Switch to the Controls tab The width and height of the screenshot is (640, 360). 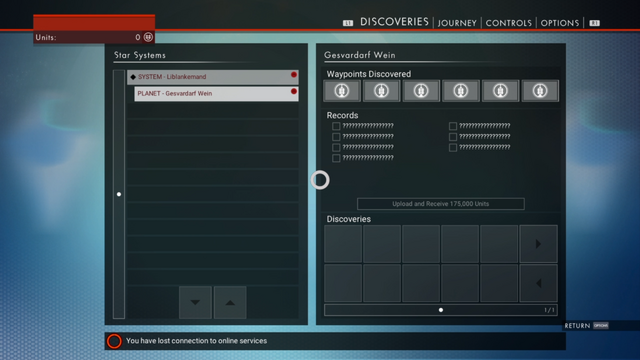click(x=509, y=23)
